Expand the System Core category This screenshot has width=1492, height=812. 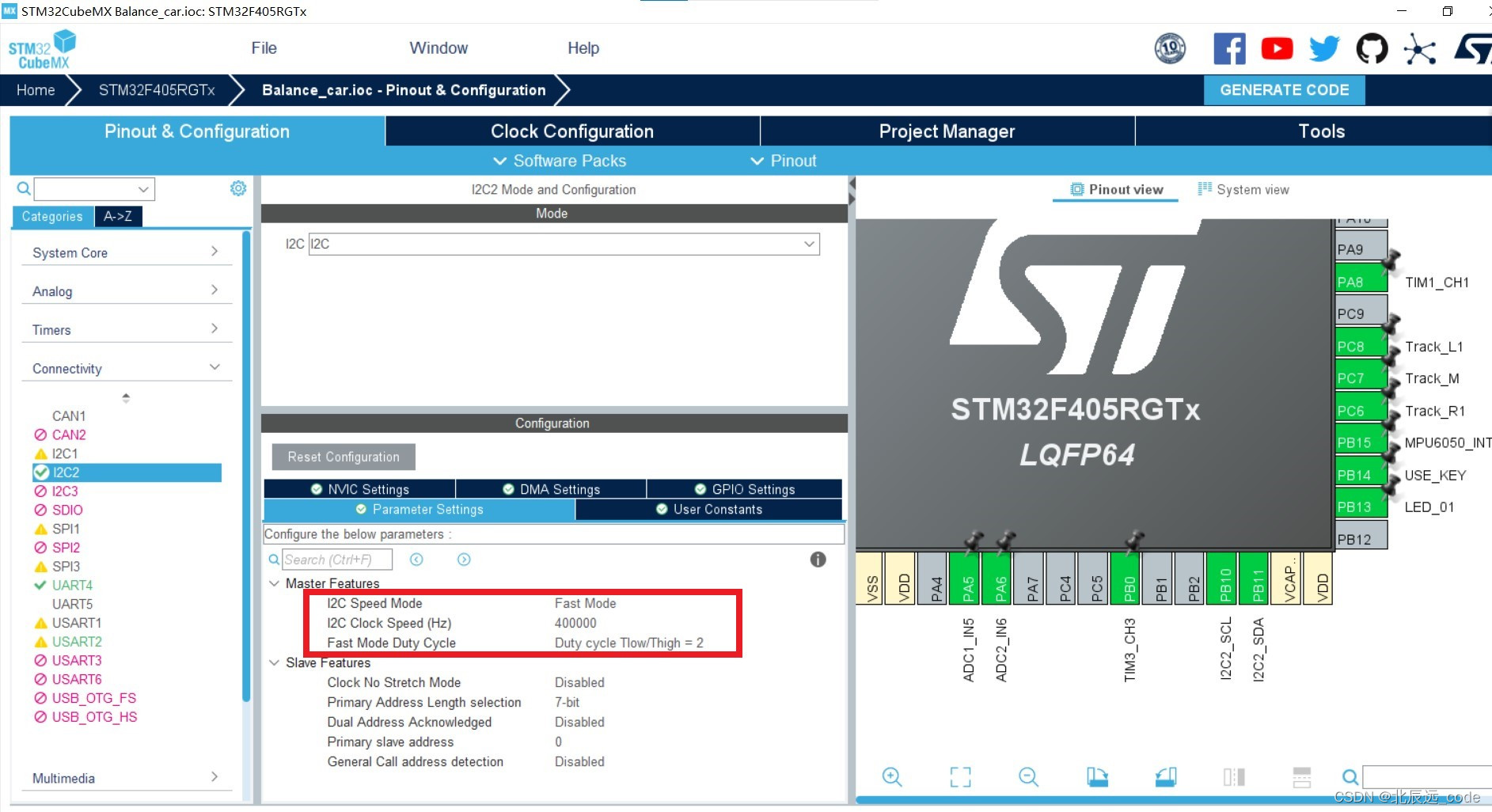click(126, 252)
